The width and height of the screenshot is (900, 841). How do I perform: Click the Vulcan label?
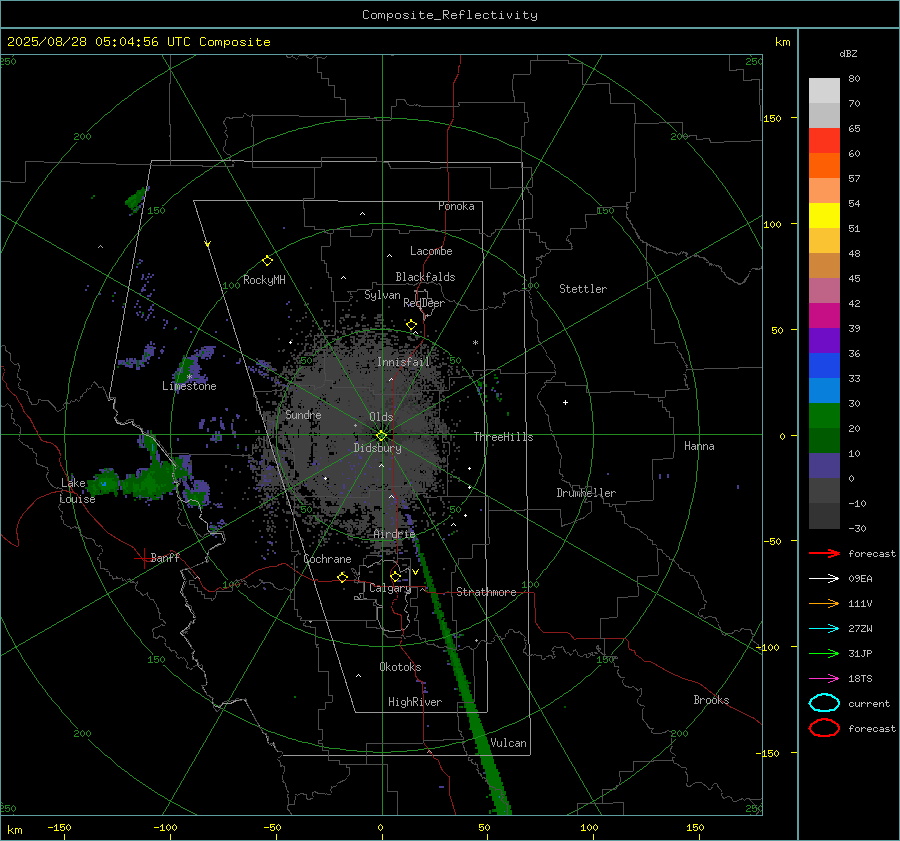(x=508, y=743)
